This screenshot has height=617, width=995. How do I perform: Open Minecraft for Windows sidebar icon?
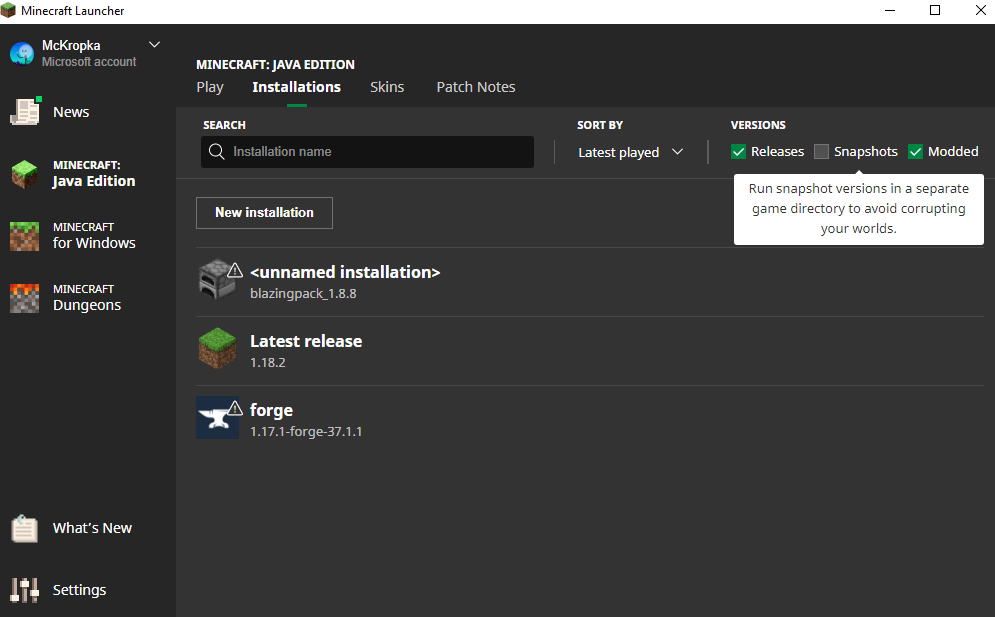click(24, 236)
